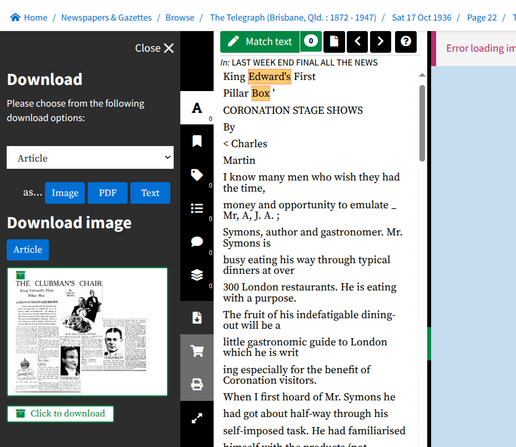The height and width of the screenshot is (447, 516).
Task: Click the text line "Martin"
Action: pos(239,160)
